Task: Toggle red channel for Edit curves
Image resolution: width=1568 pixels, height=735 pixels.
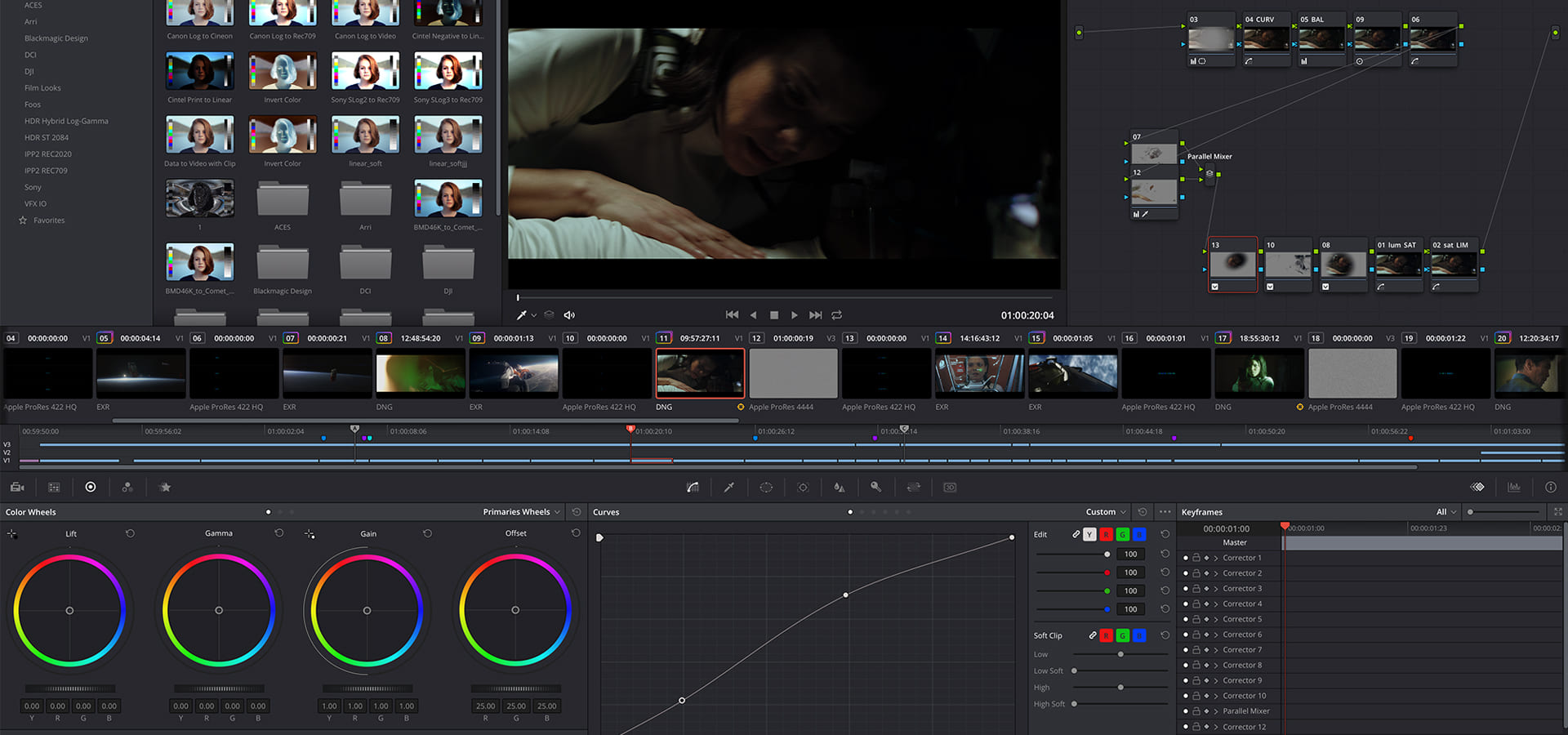Action: pyautogui.click(x=1107, y=534)
